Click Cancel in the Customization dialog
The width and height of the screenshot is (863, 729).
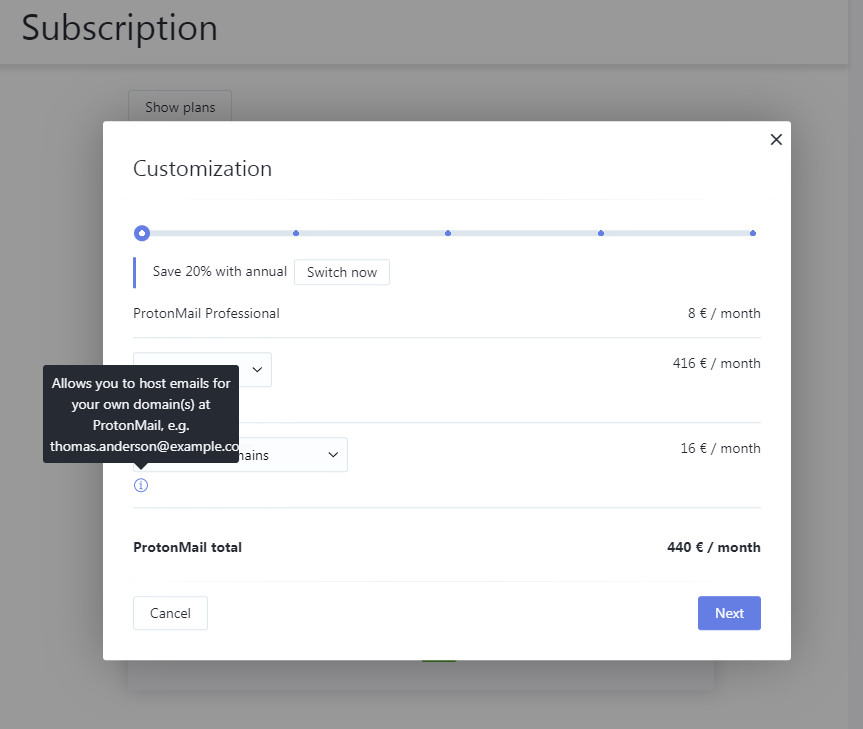pos(170,613)
